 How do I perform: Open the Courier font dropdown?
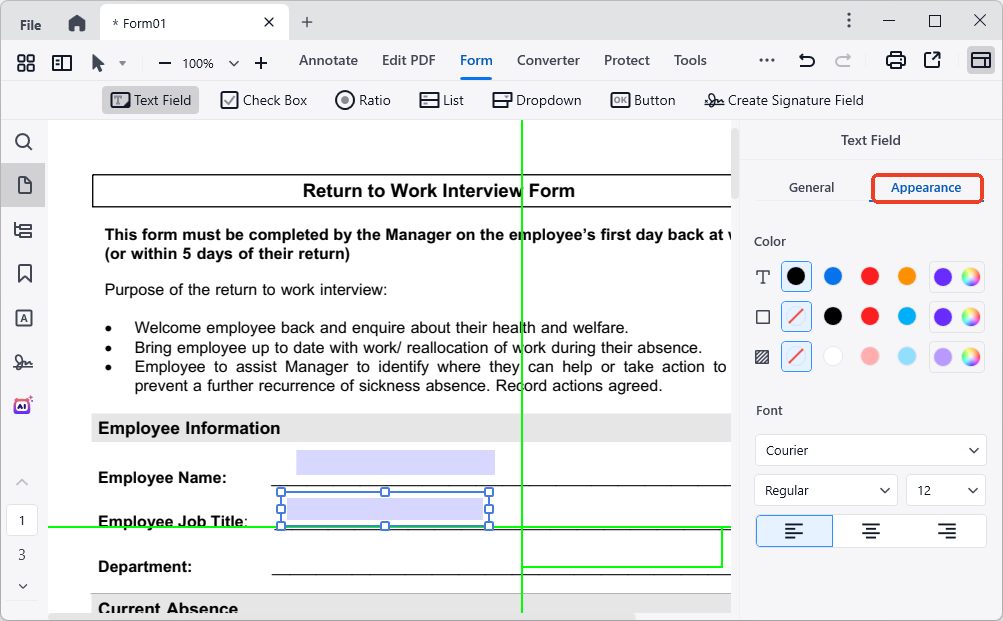point(869,450)
